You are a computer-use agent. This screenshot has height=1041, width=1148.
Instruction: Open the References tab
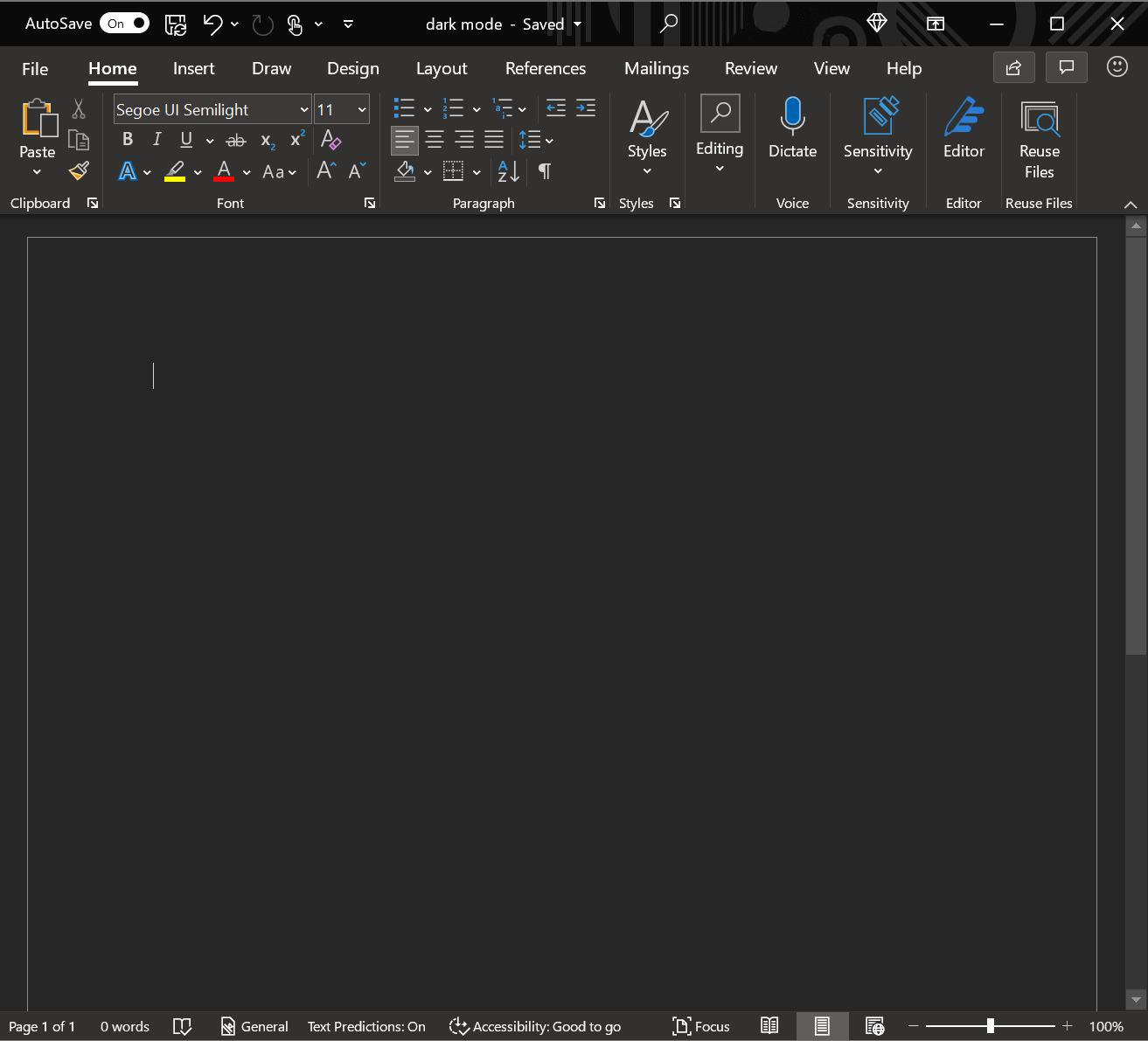tap(546, 68)
